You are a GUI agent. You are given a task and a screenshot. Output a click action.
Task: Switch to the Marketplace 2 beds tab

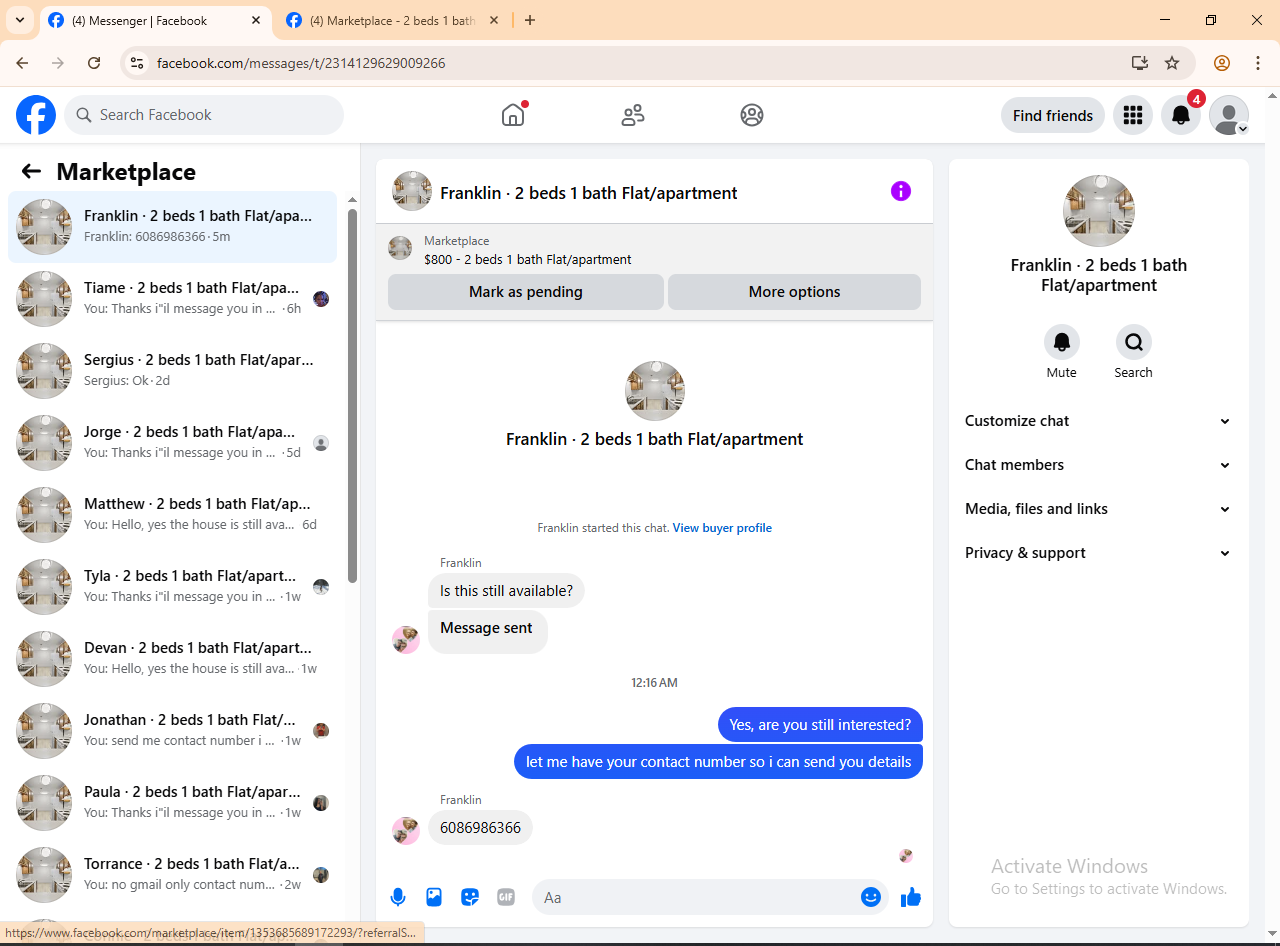pyautogui.click(x=392, y=20)
